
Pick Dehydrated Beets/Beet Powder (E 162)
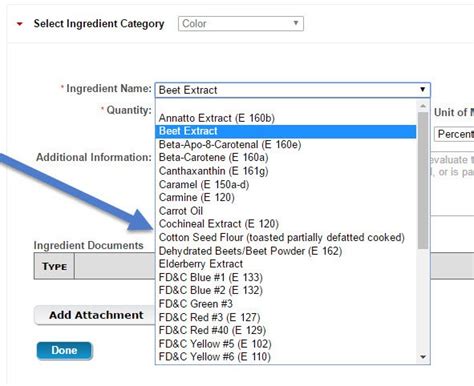pos(286,251)
